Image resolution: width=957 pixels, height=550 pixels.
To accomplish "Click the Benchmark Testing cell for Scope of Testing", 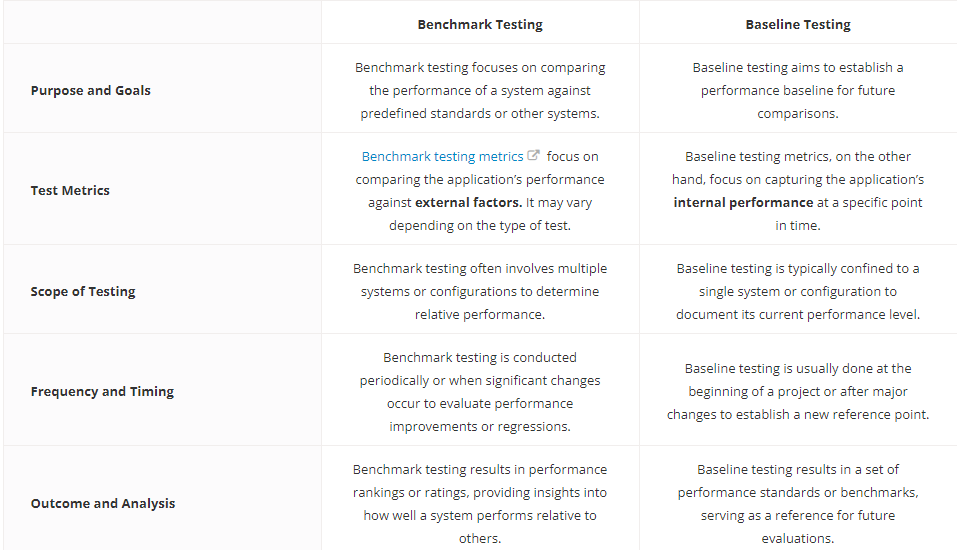I will 480,291.
